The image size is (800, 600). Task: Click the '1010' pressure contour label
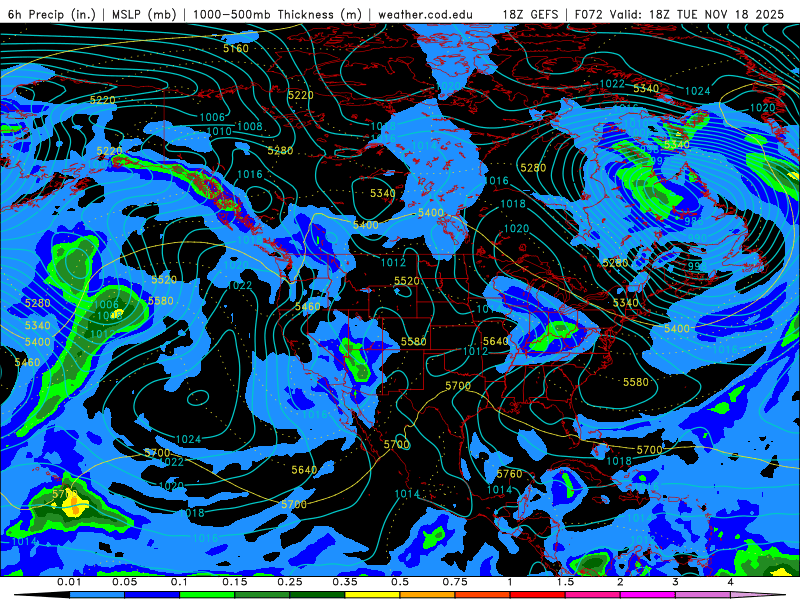pyautogui.click(x=219, y=132)
